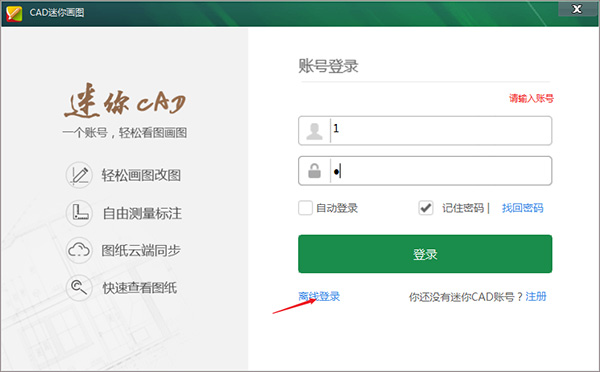Click the 轻松画图改图 feature label
Screen dimensions: 600x372
141,175
